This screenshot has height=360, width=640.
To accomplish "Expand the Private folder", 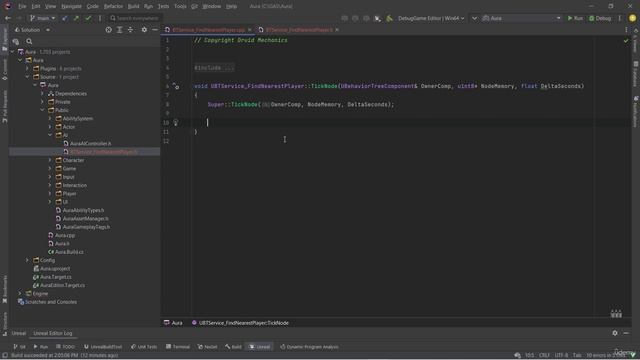I will coord(42,102).
